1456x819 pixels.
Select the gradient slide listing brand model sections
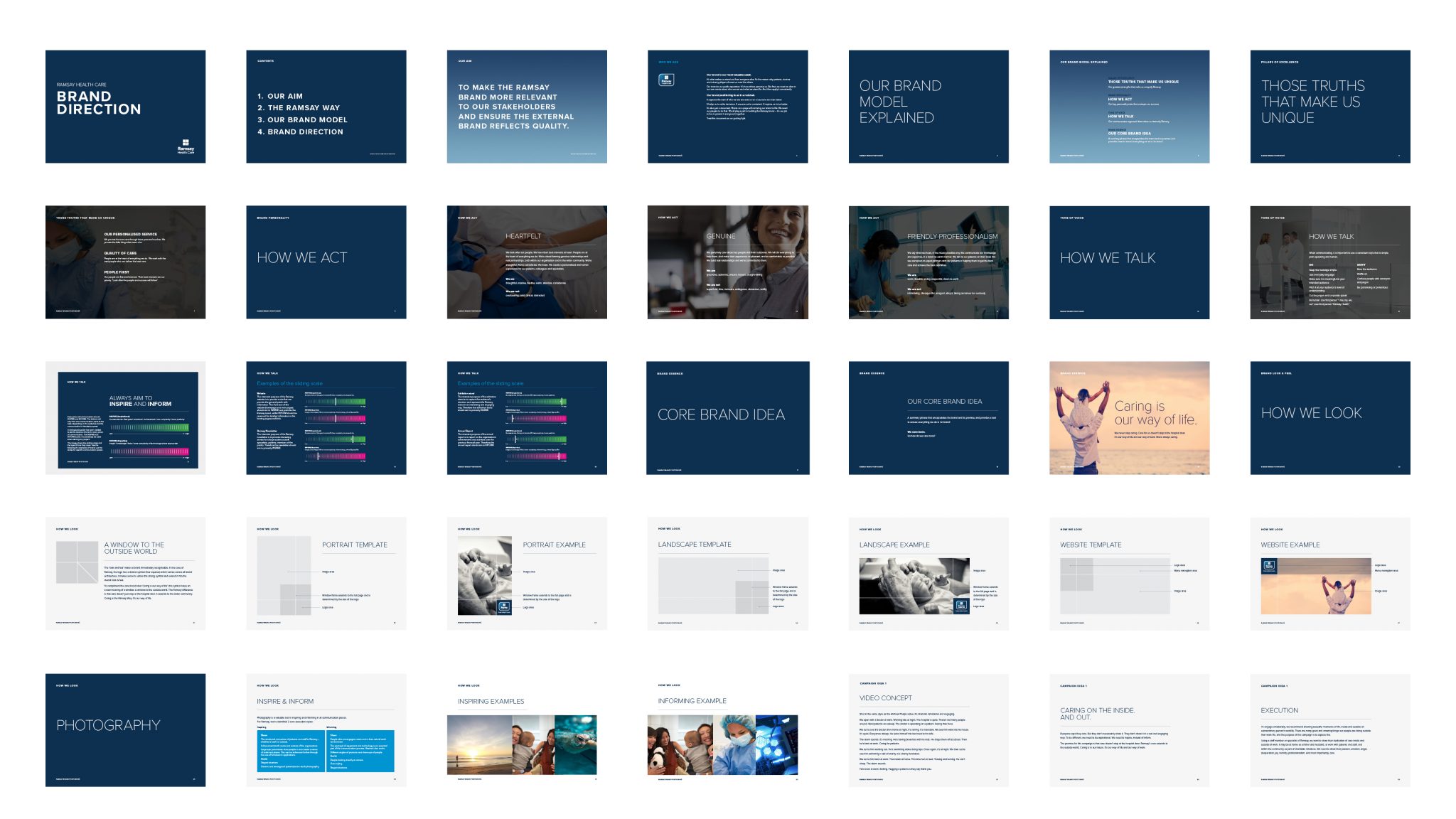1129,107
